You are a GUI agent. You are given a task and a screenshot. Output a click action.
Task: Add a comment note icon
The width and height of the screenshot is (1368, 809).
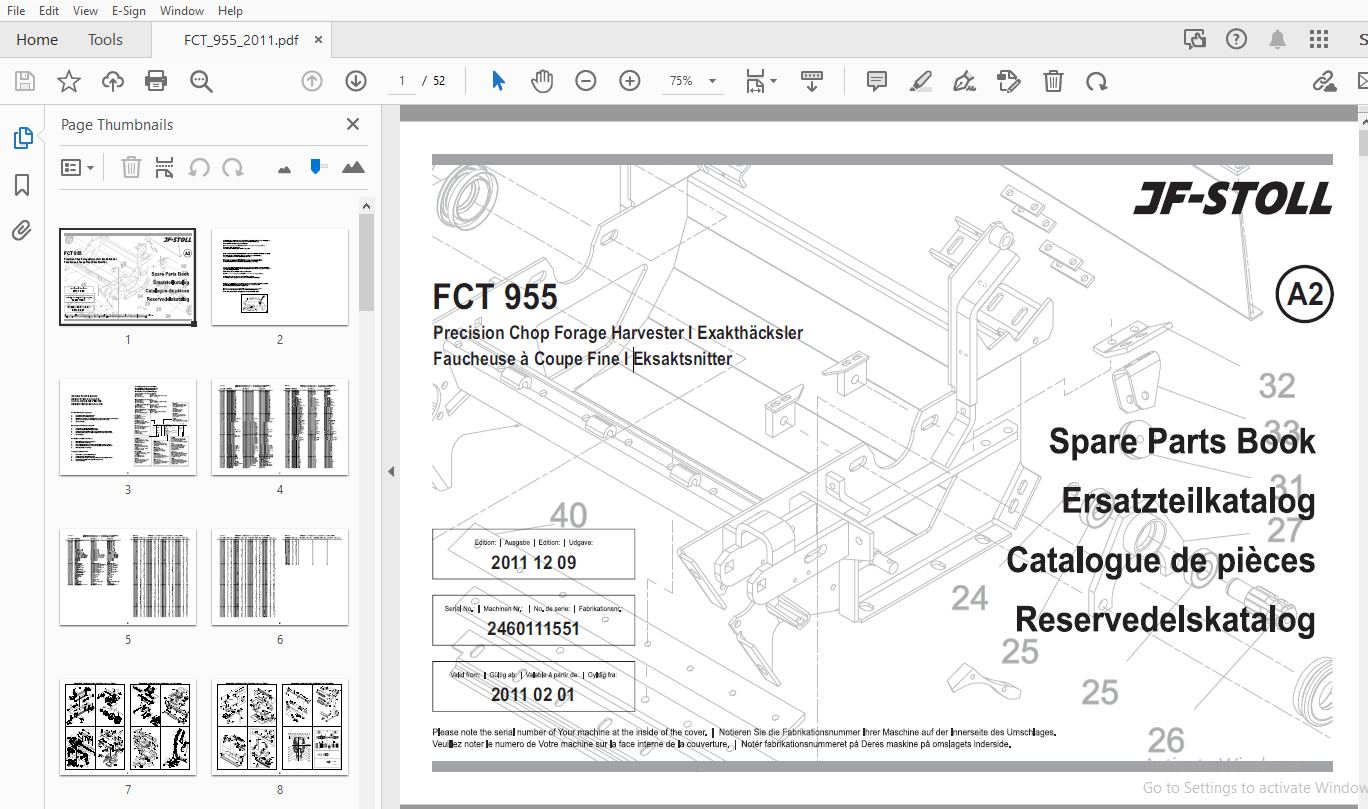pos(877,81)
